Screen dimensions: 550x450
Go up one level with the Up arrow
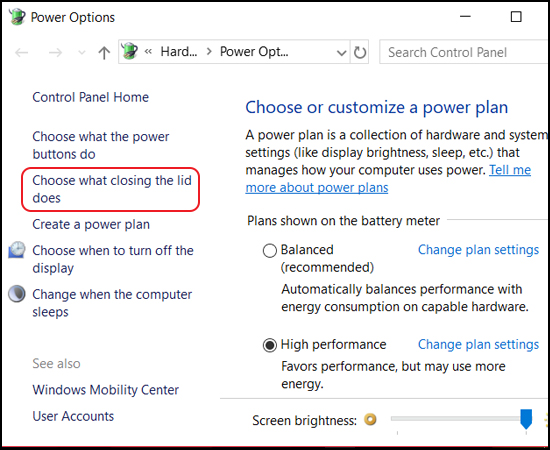click(x=104, y=53)
